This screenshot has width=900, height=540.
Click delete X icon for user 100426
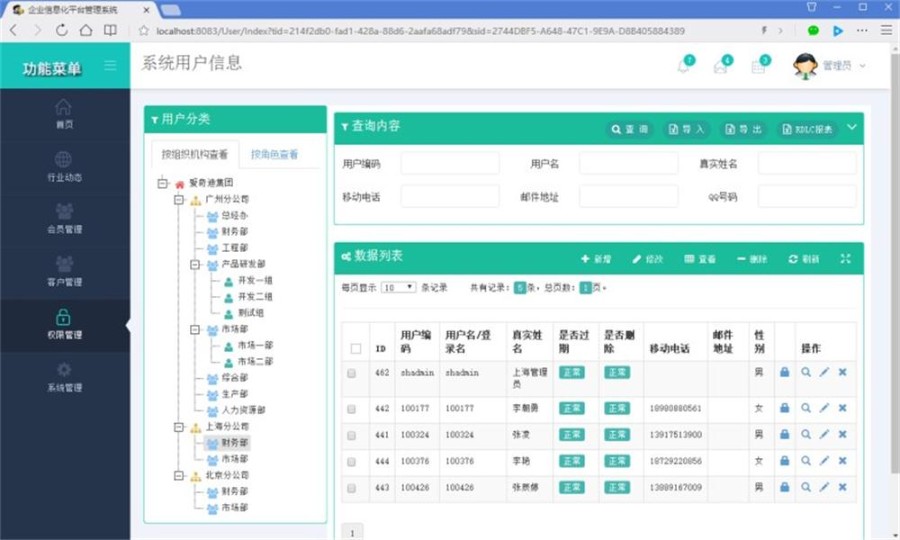click(842, 487)
